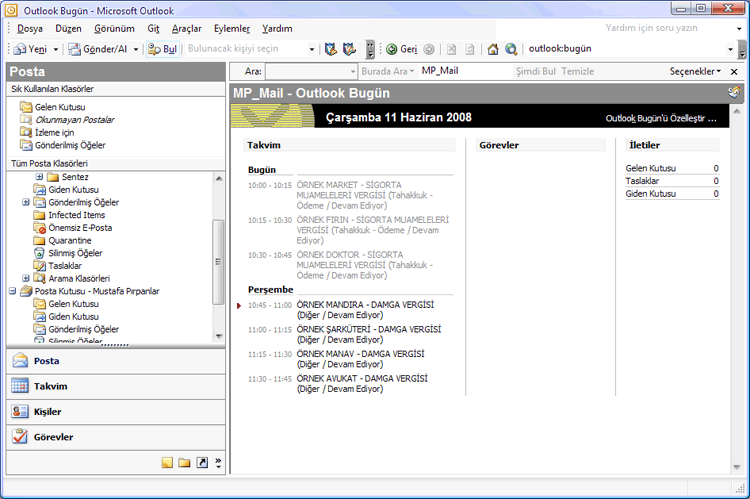
Task: Click Şimdi Bul button
Action: pyautogui.click(x=536, y=71)
